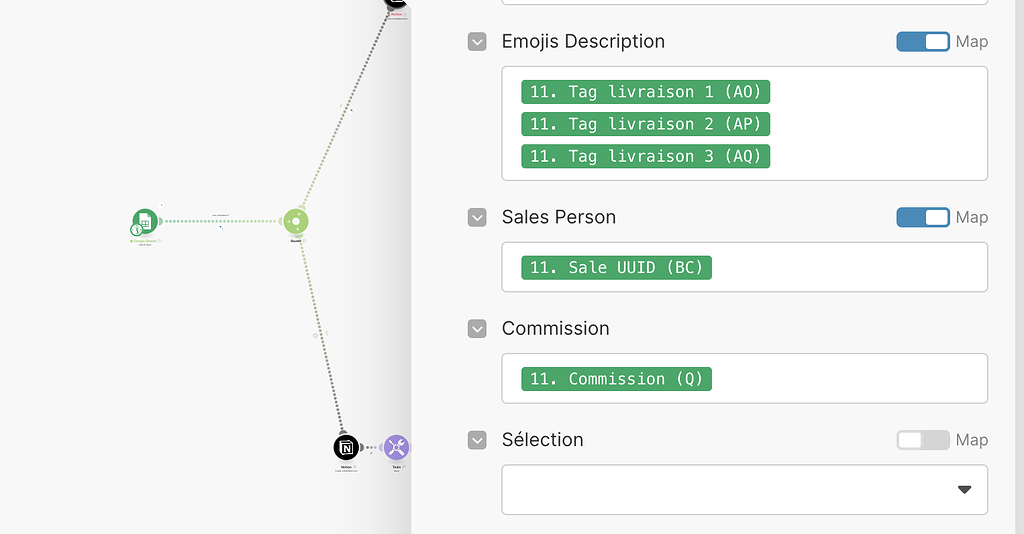1024x534 pixels.
Task: Open the Sélection dropdown list
Action: pyautogui.click(x=744, y=489)
